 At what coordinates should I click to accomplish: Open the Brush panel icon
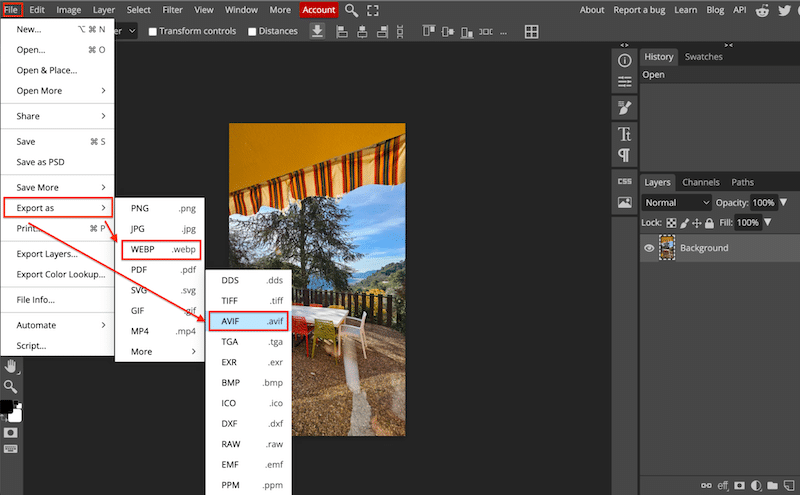[x=625, y=108]
